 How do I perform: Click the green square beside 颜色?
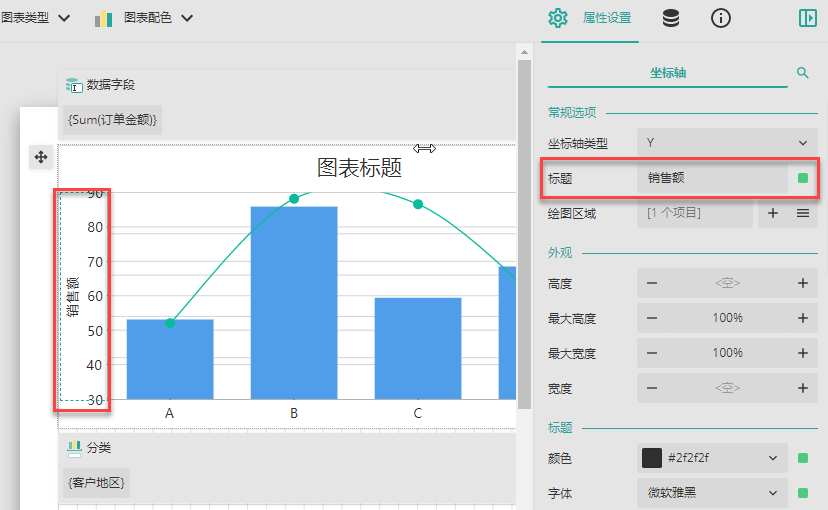click(x=803, y=458)
